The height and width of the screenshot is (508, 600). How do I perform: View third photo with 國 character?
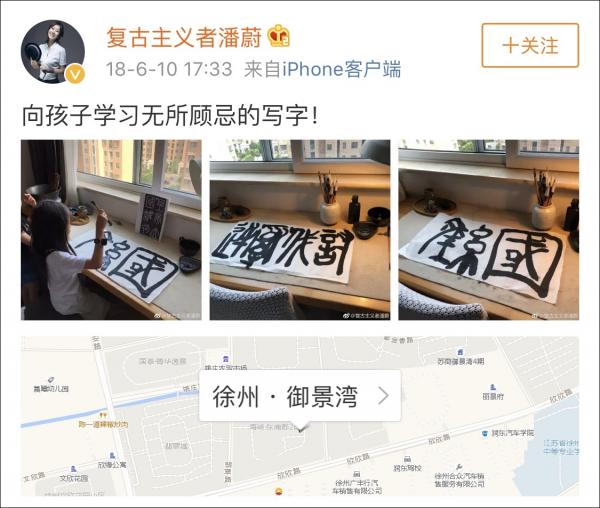[x=489, y=230]
